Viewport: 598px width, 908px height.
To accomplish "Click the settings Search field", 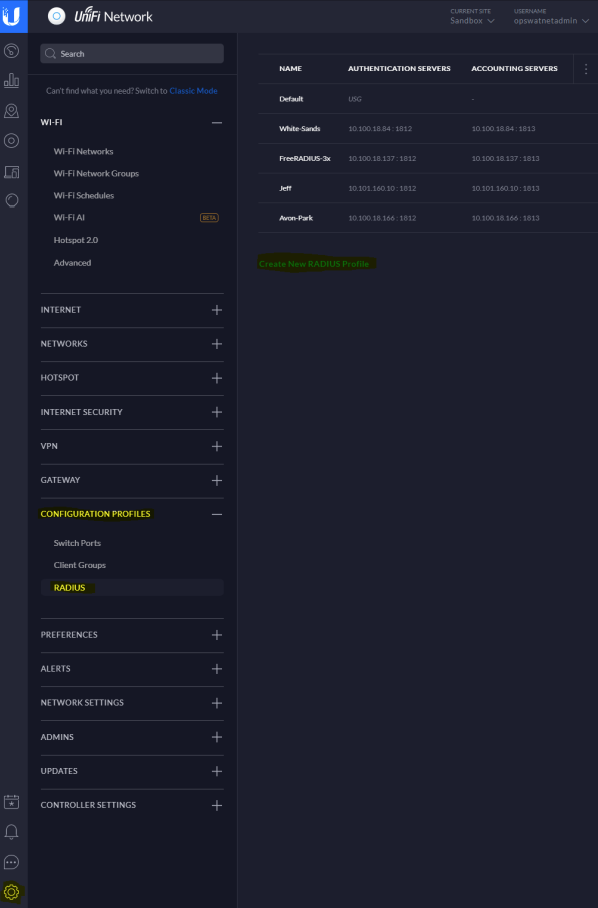I will [132, 54].
